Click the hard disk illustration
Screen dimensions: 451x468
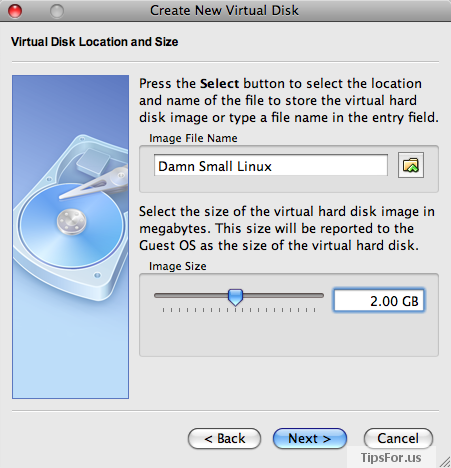[71, 217]
